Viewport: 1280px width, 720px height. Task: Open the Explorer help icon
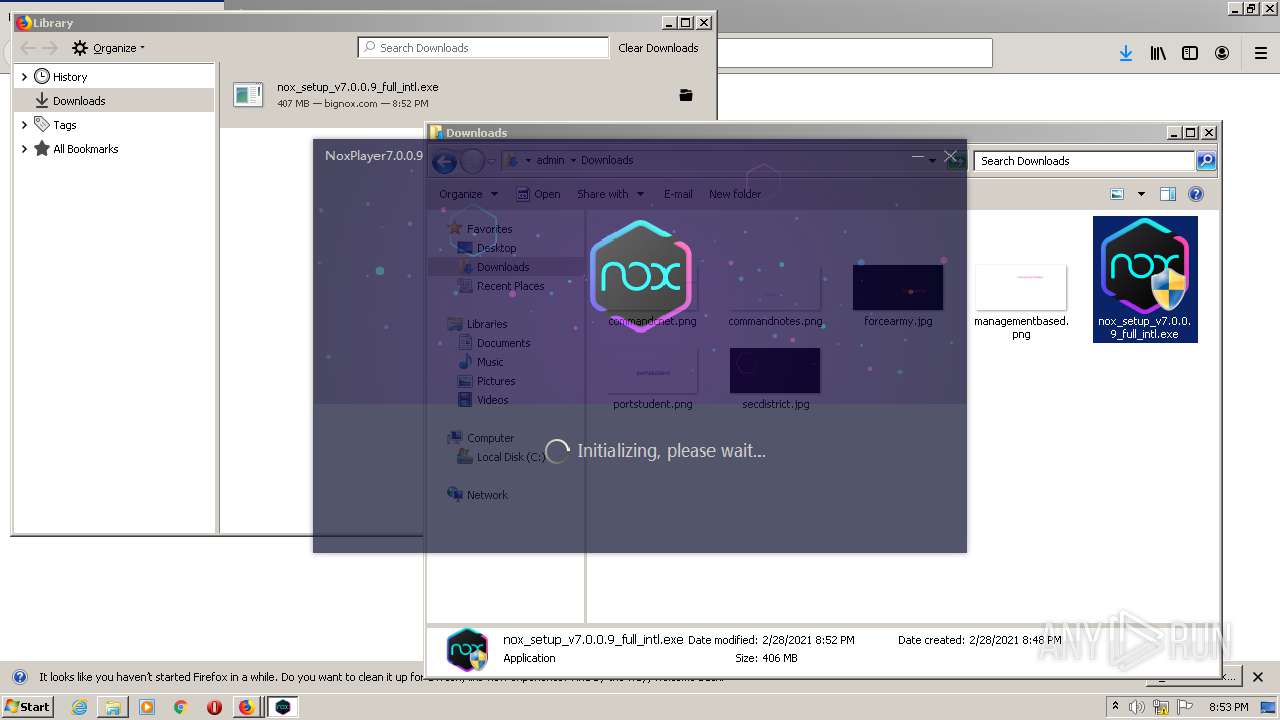(1196, 194)
